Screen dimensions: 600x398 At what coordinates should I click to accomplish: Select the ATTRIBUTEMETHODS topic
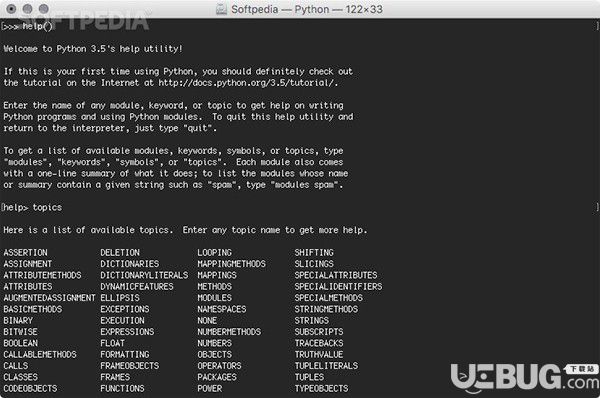42,275
